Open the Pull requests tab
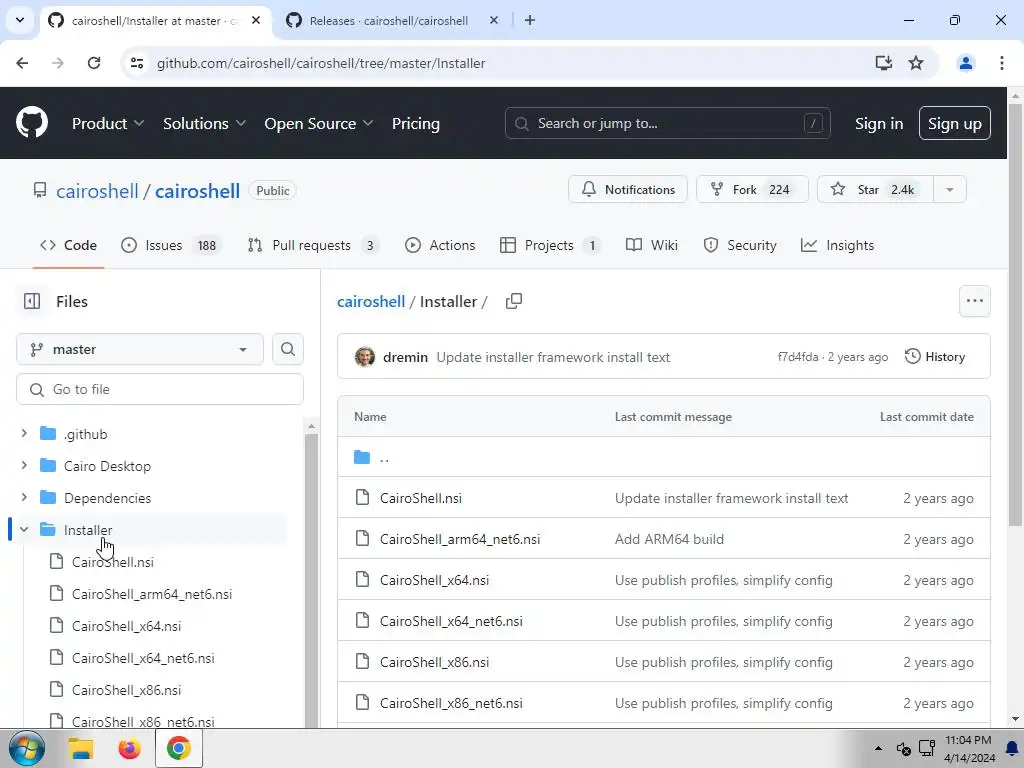The width and height of the screenshot is (1024, 768). pos(313,246)
